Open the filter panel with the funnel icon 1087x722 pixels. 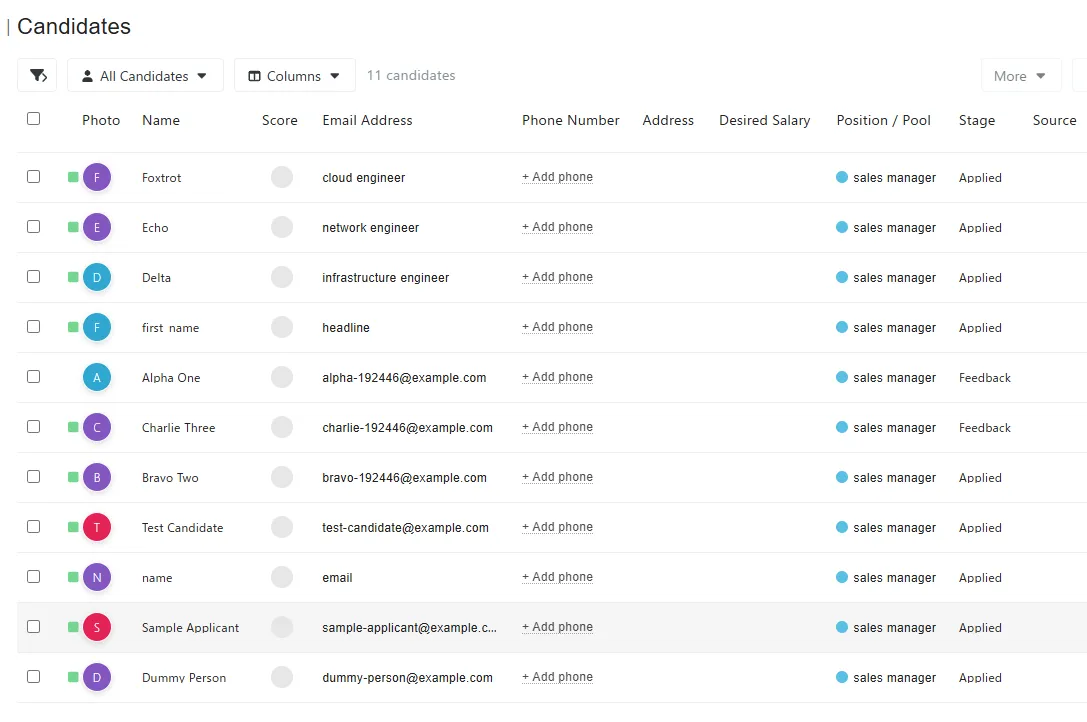coord(37,76)
